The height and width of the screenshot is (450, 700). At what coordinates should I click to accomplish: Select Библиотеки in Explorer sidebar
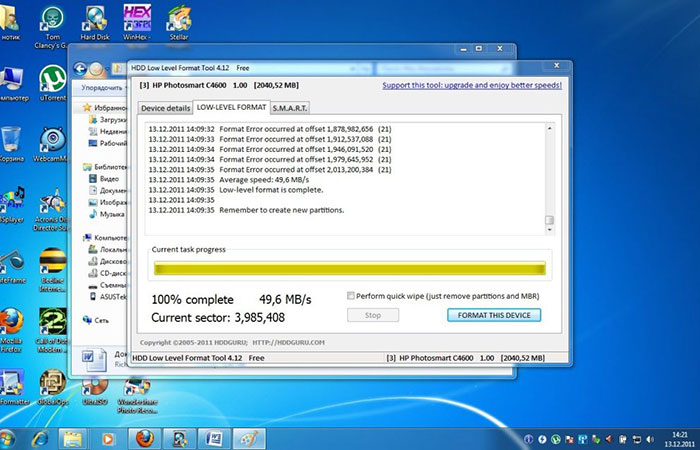105,167
